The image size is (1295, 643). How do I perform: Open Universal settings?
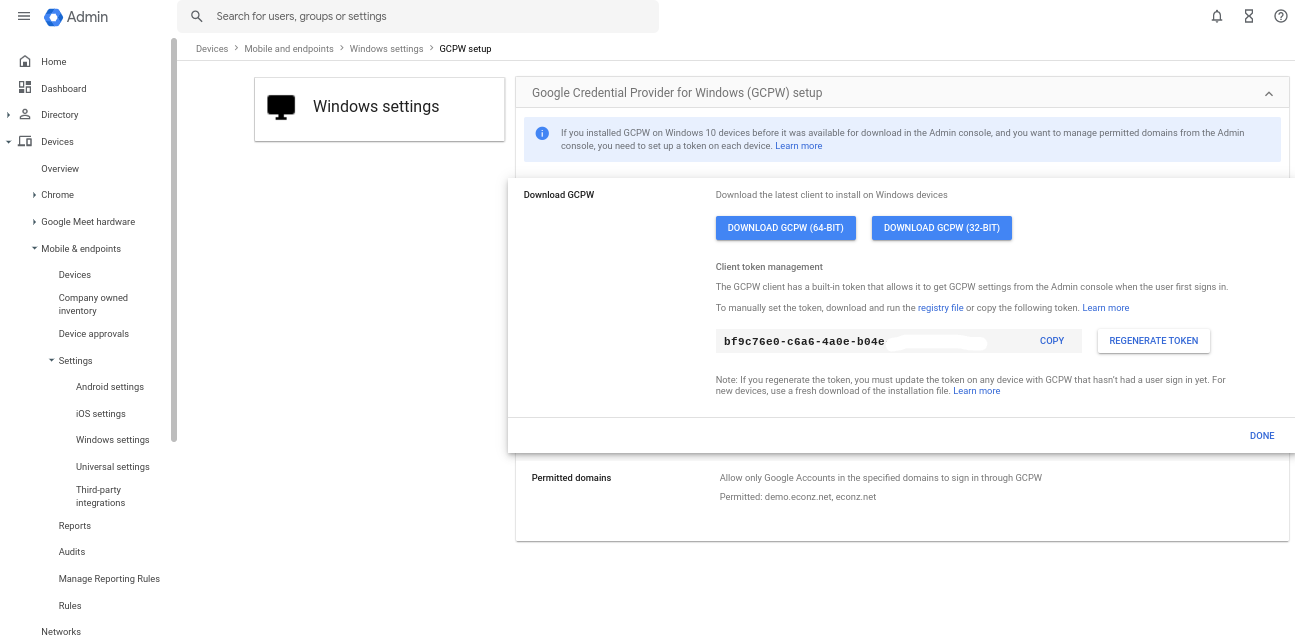[113, 467]
